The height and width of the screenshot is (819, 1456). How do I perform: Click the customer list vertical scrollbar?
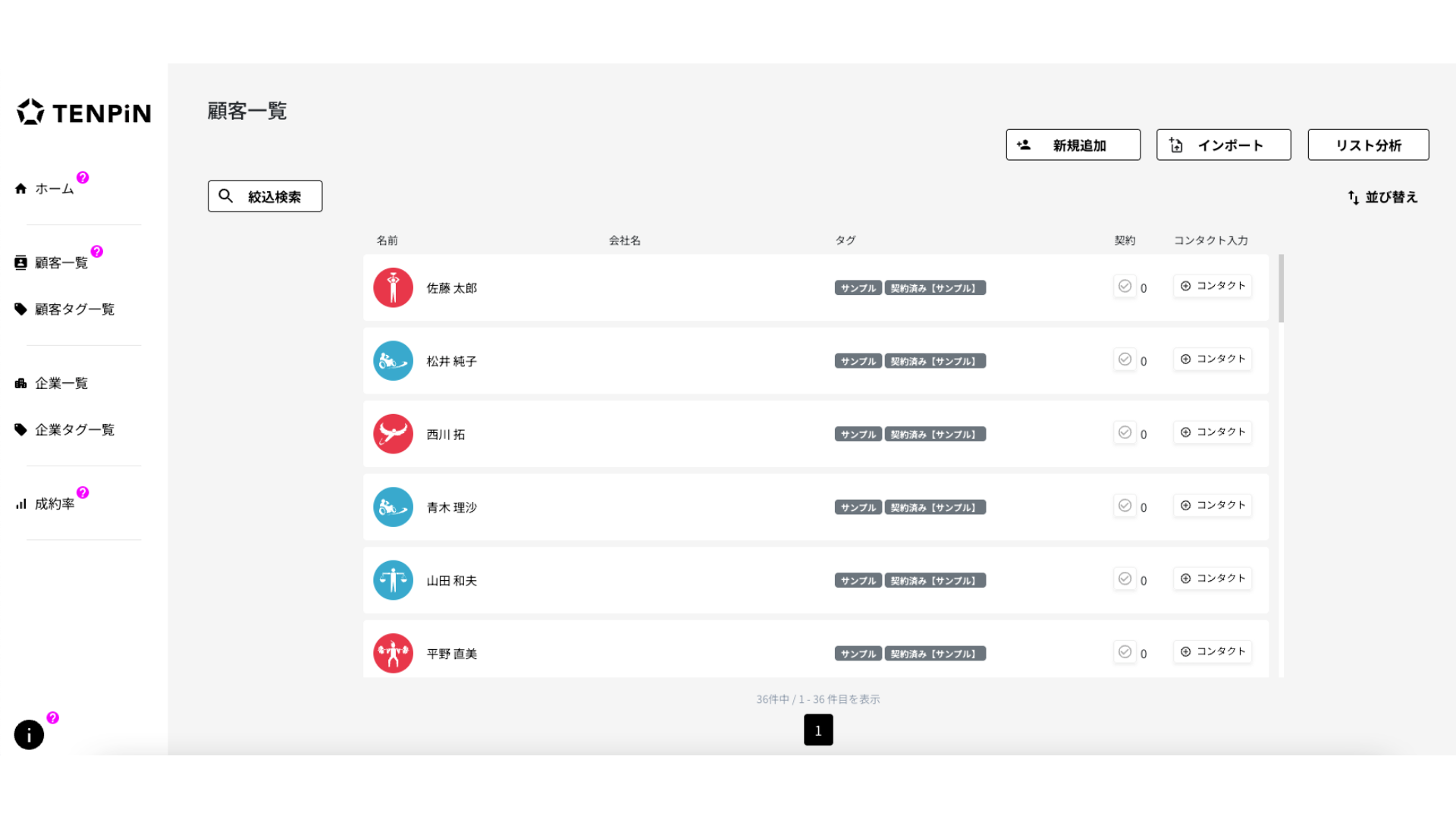(x=1281, y=289)
